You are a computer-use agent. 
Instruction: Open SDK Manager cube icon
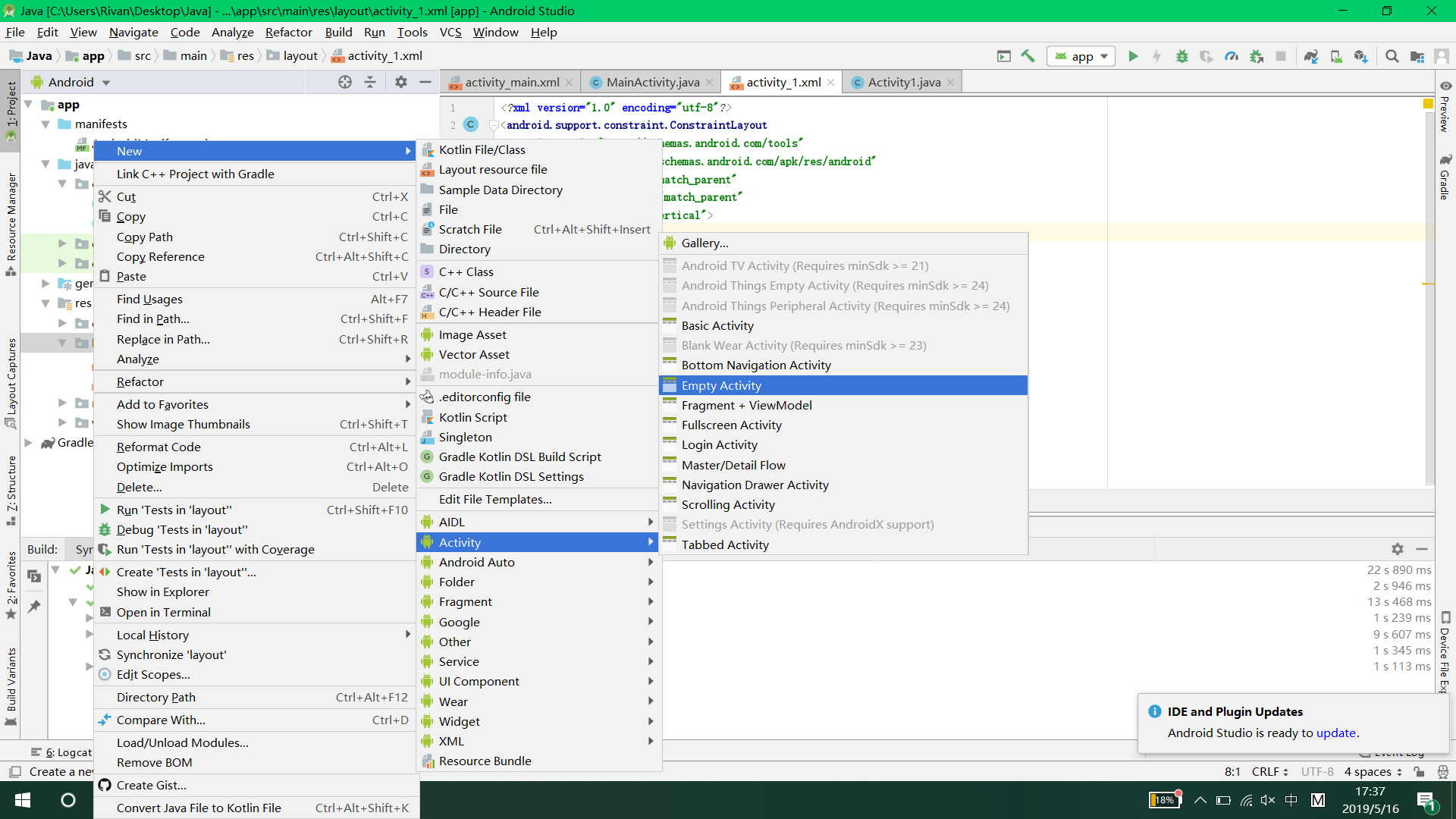[x=1361, y=56]
